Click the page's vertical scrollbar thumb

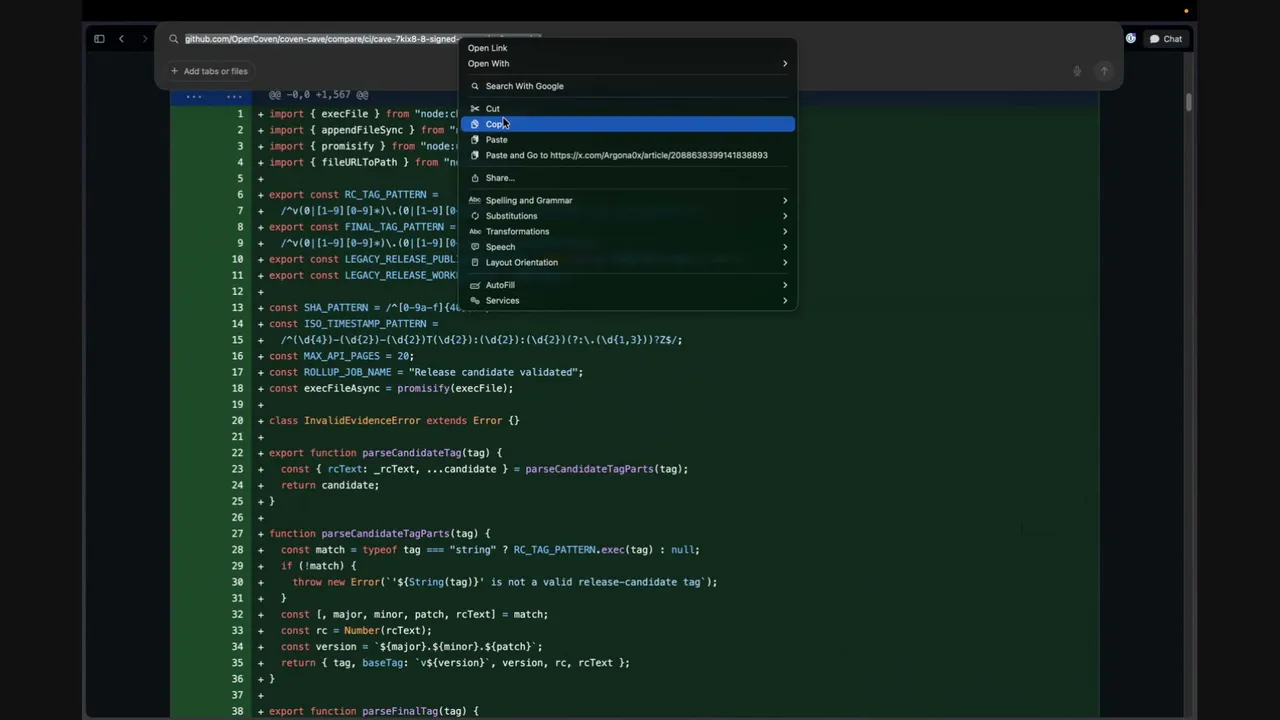[1189, 102]
